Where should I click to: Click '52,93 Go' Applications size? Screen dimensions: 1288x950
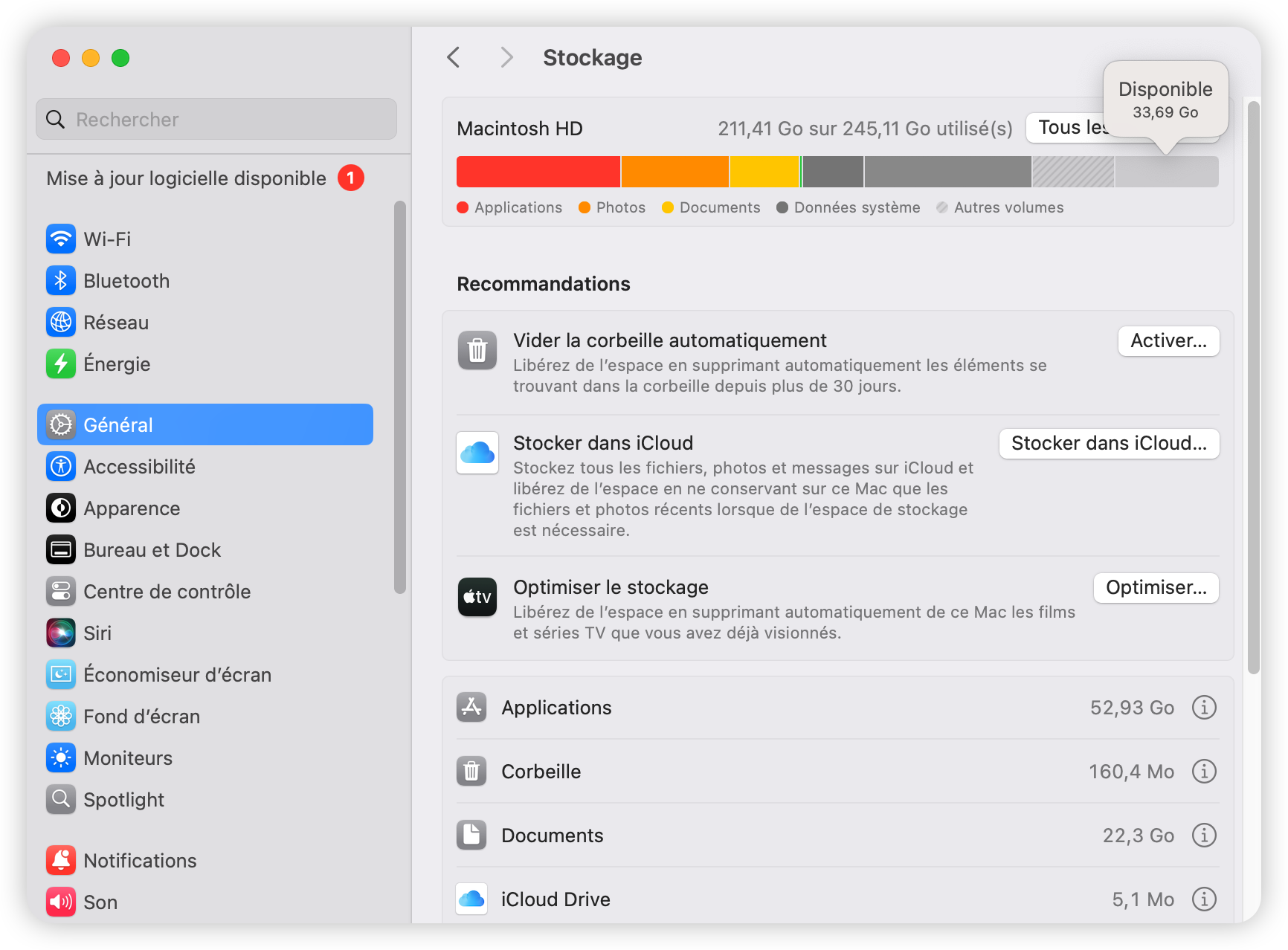(x=1132, y=708)
